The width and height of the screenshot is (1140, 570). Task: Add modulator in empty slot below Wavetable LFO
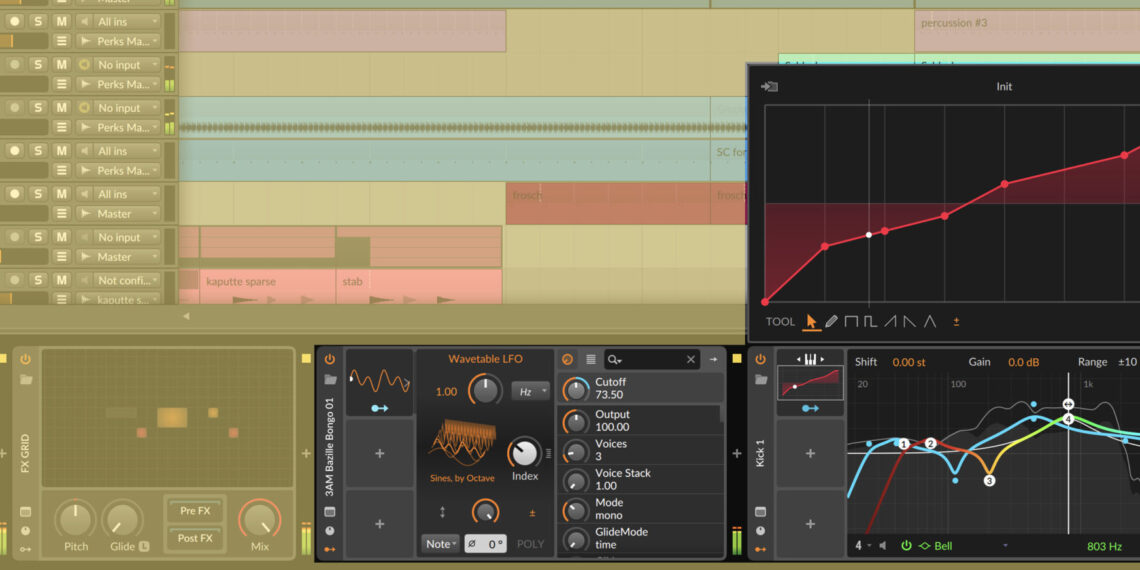(379, 453)
